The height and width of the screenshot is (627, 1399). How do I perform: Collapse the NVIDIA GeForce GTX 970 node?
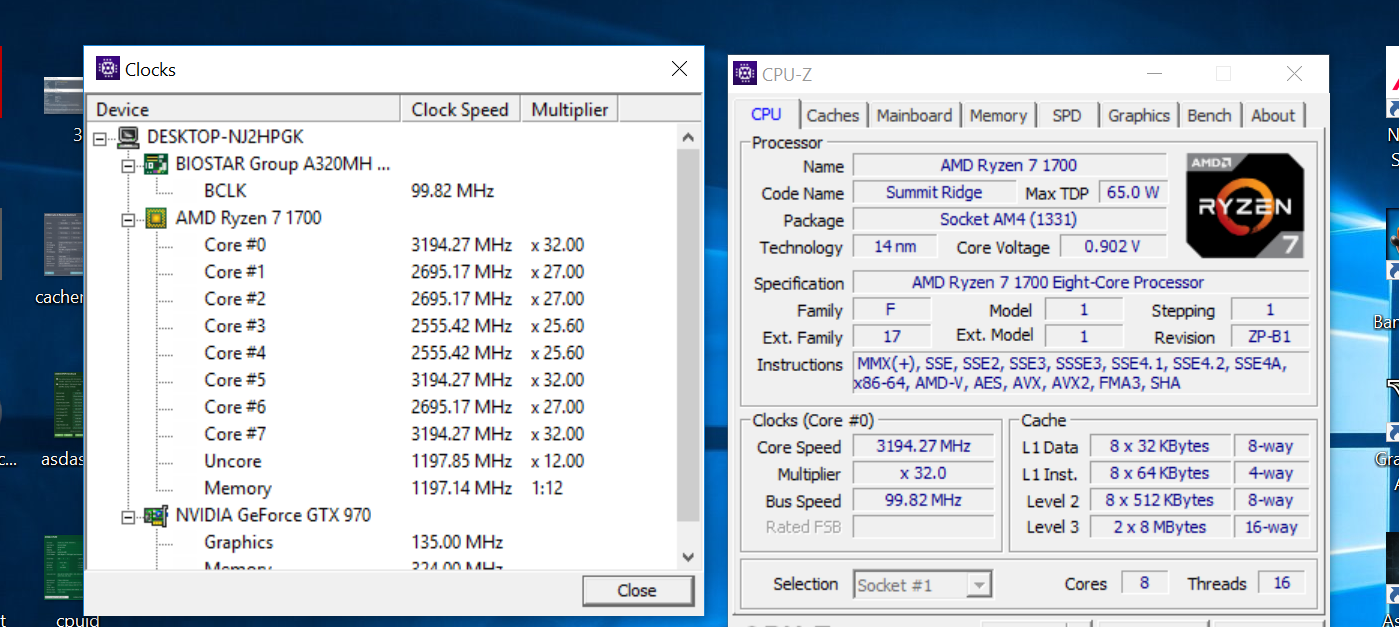click(127, 516)
